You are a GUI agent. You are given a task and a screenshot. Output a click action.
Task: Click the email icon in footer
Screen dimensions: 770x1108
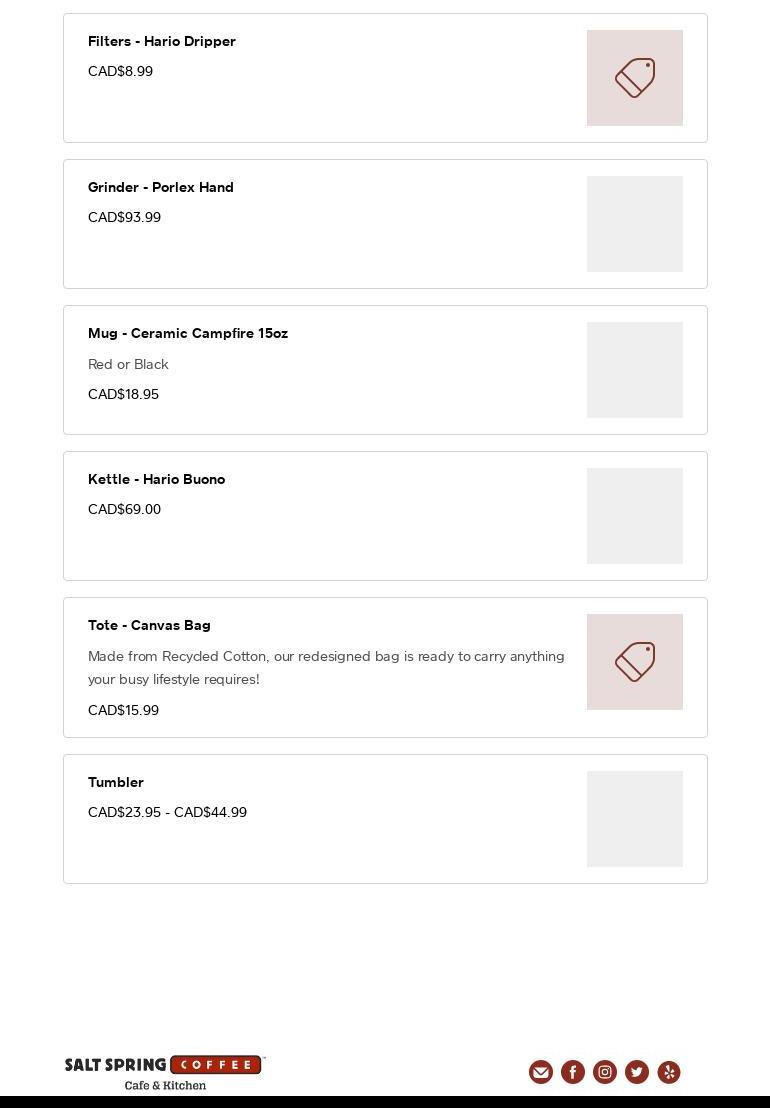541,1072
